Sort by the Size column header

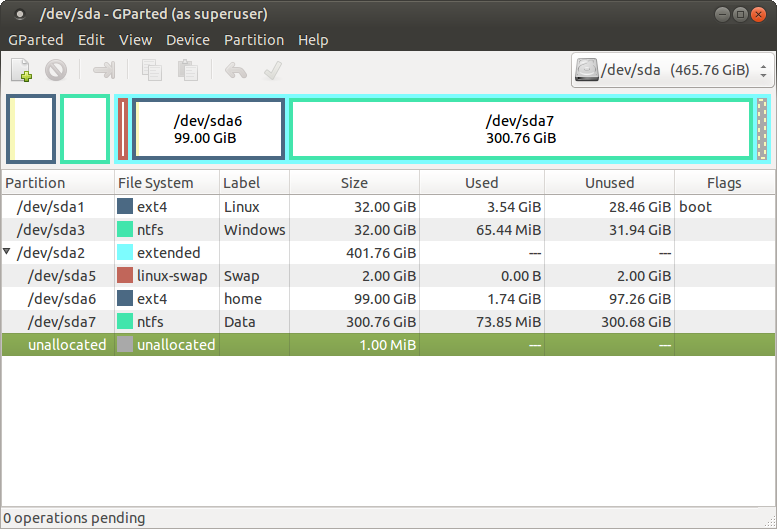pyautogui.click(x=354, y=183)
